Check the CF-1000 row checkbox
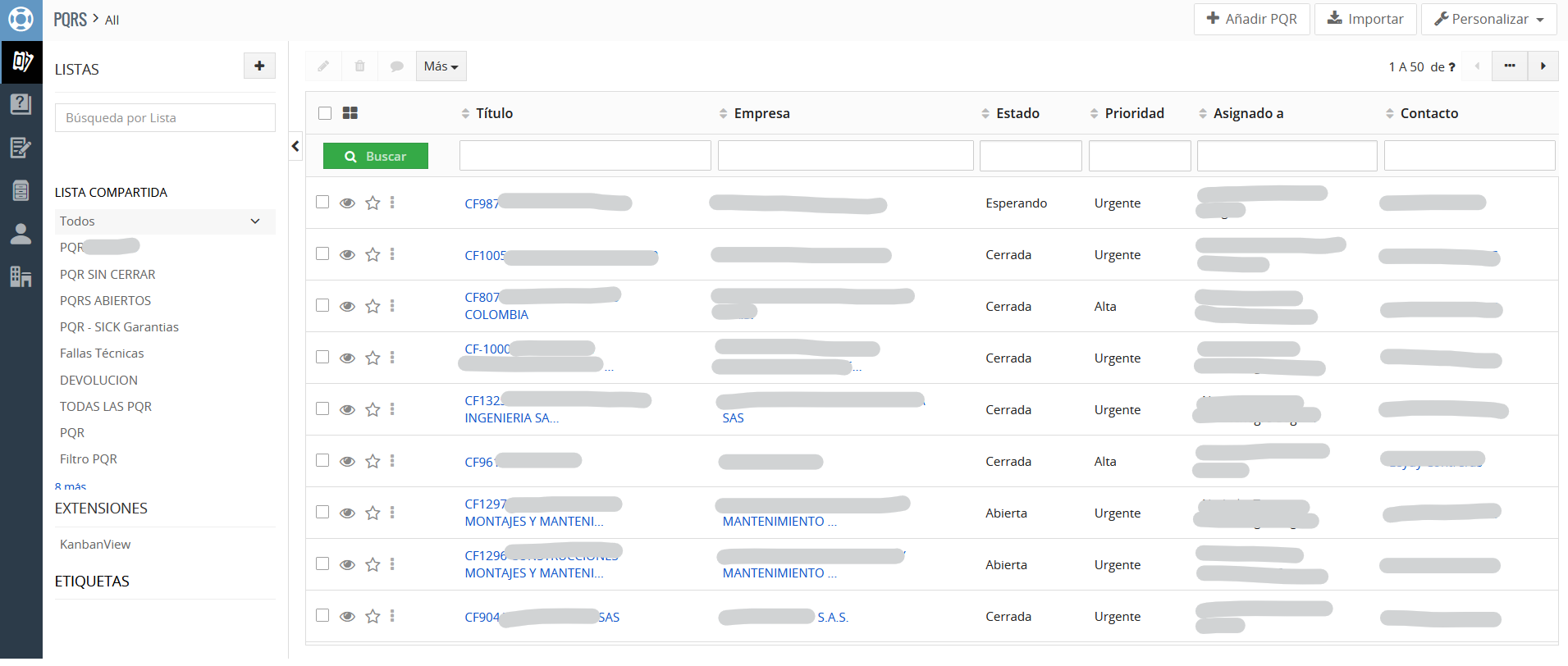This screenshot has height=666, width=1568. tap(322, 357)
